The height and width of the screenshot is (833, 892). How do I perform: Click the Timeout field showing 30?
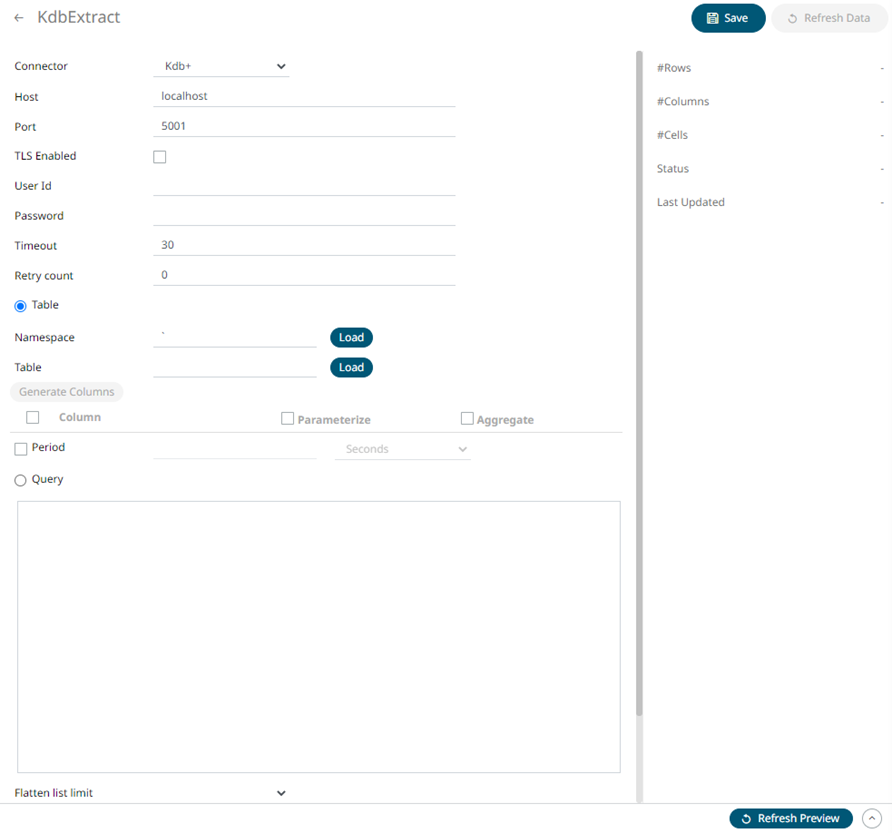[304, 245]
